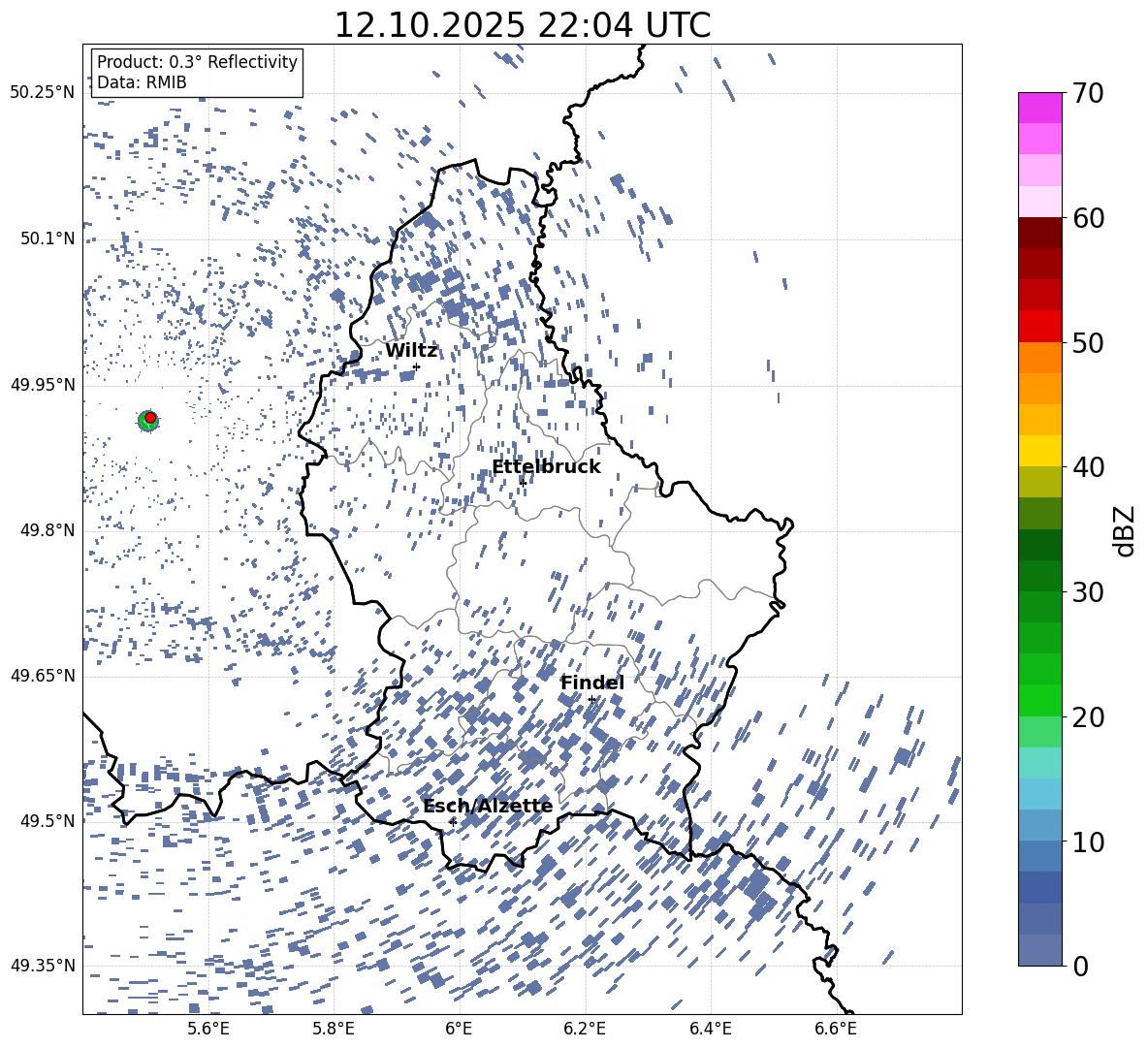Click the 6.4°E longitude label
This screenshot has width=1148, height=1048.
click(x=711, y=1029)
